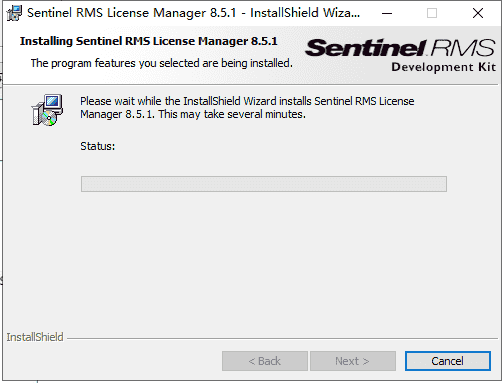The width and height of the screenshot is (504, 383).
Task: Click the disabled Back button
Action: [265, 361]
